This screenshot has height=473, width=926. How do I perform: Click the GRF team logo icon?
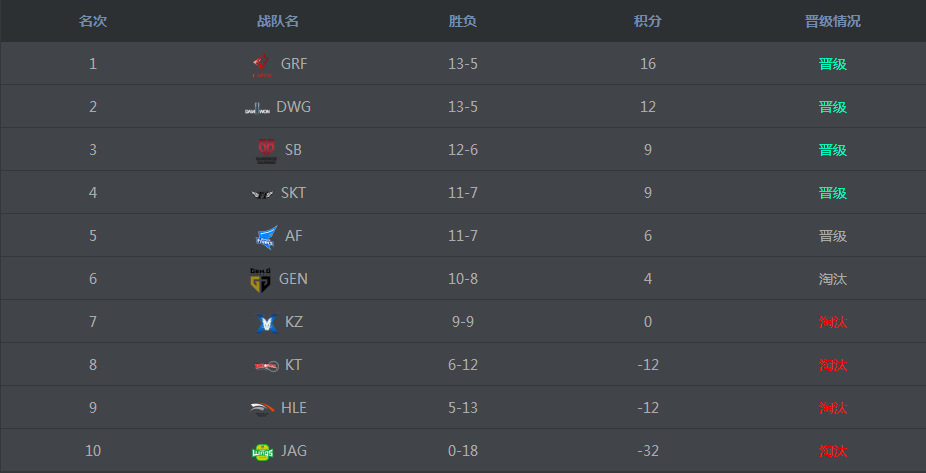click(261, 65)
